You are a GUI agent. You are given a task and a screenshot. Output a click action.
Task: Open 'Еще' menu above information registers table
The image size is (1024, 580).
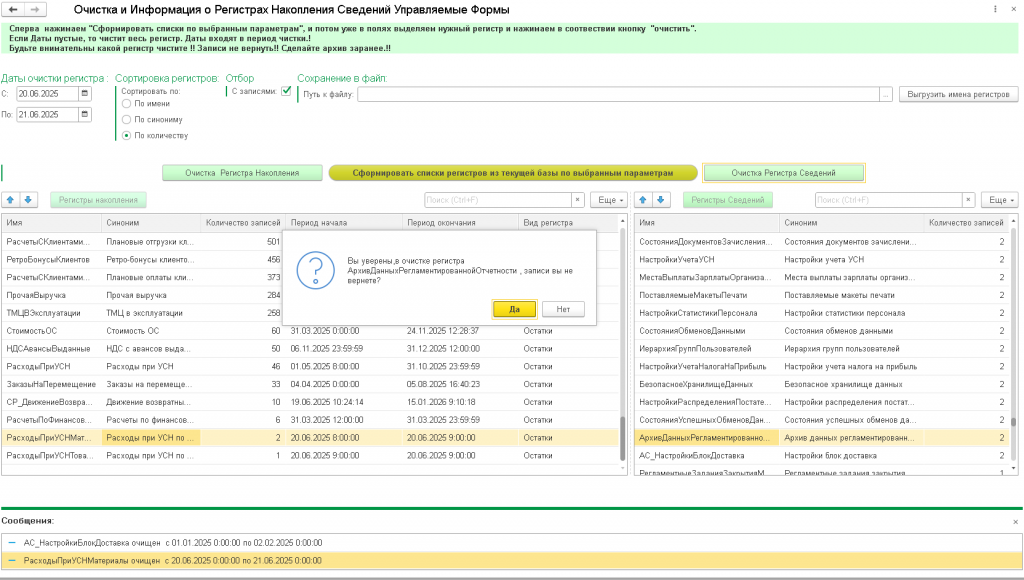click(x=999, y=200)
